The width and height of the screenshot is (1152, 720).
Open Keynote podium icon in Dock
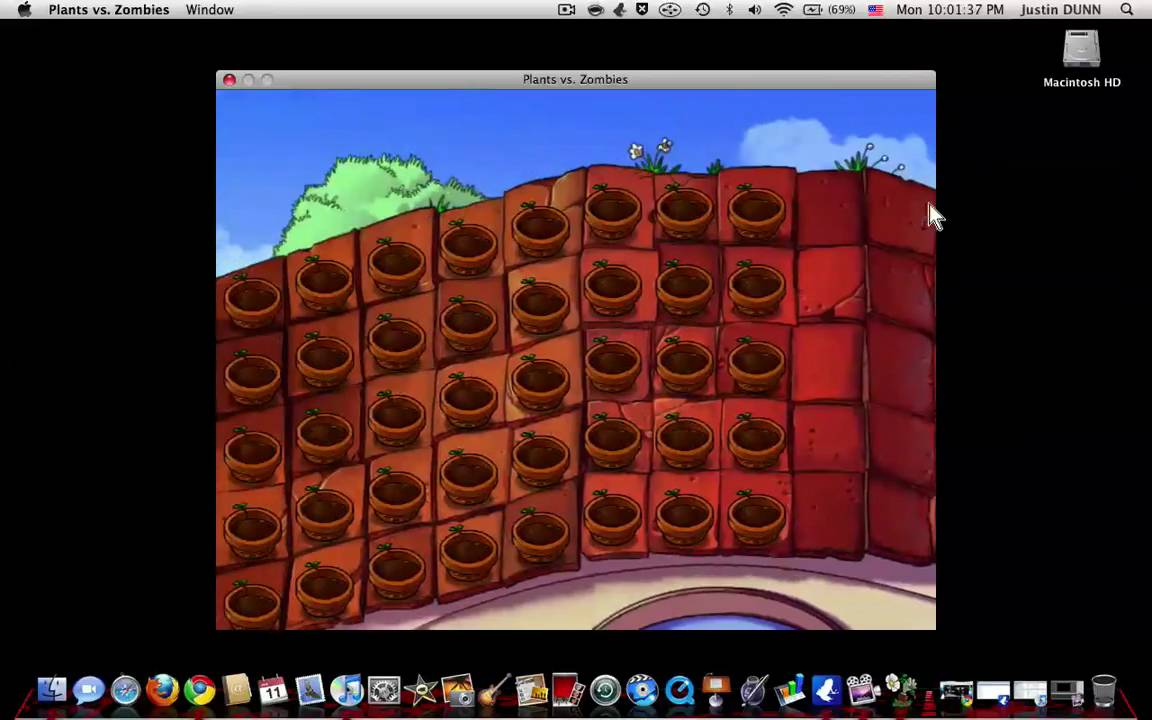[x=716, y=691]
